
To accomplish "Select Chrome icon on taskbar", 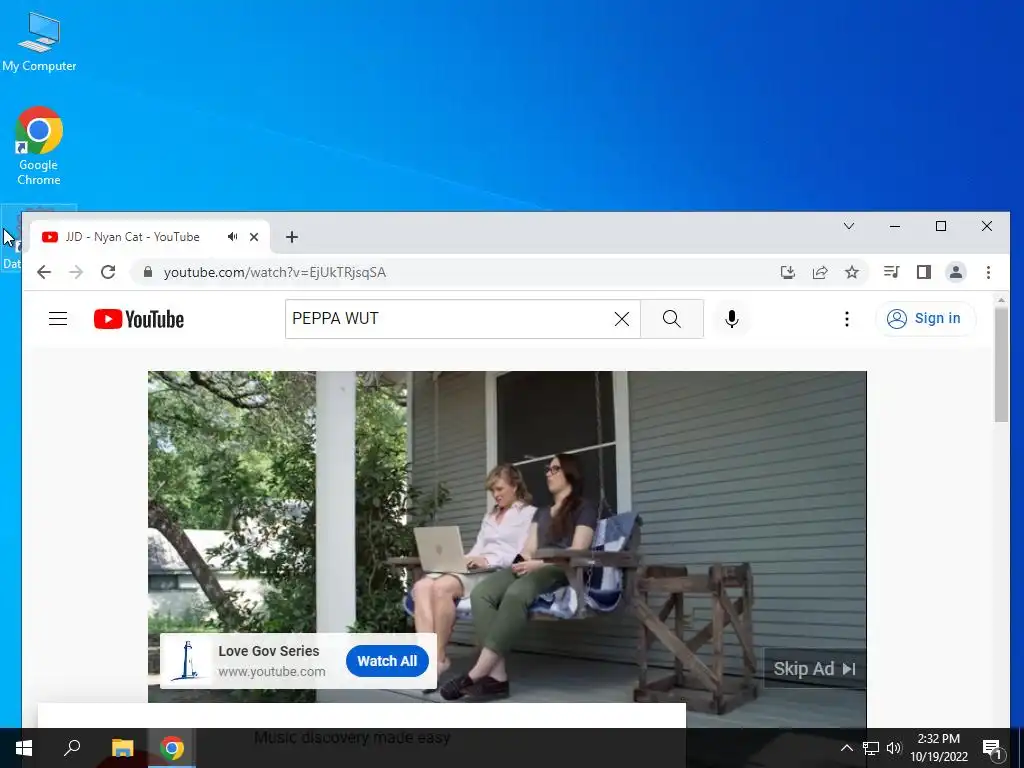I will (x=172, y=748).
